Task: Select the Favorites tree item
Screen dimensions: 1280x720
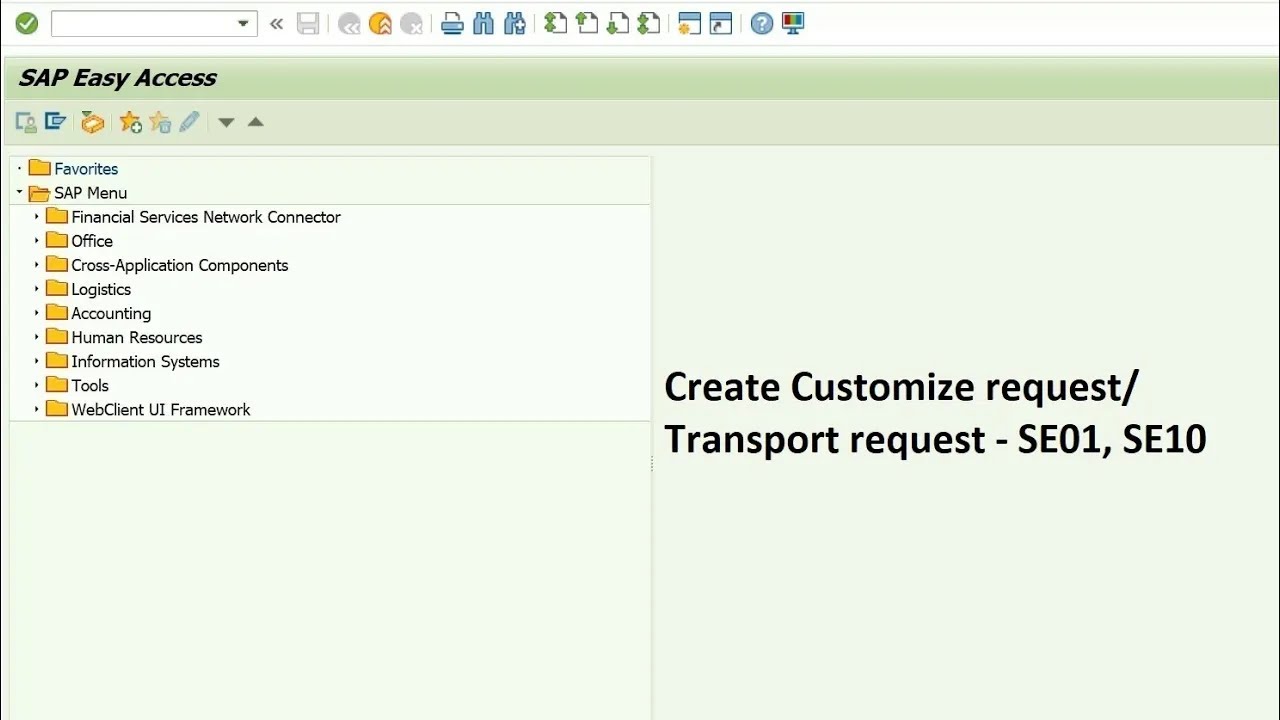Action: pyautogui.click(x=86, y=169)
